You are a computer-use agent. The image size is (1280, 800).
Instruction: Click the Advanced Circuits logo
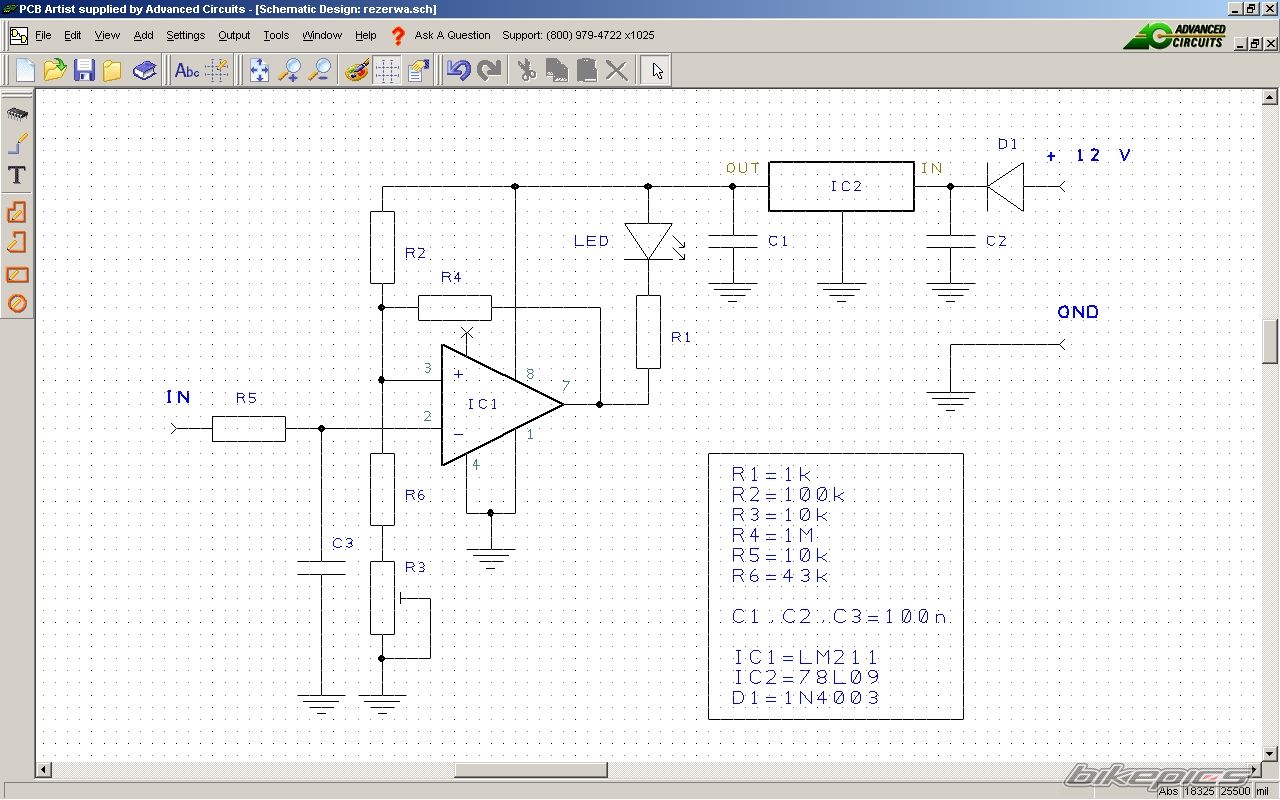[x=1175, y=36]
